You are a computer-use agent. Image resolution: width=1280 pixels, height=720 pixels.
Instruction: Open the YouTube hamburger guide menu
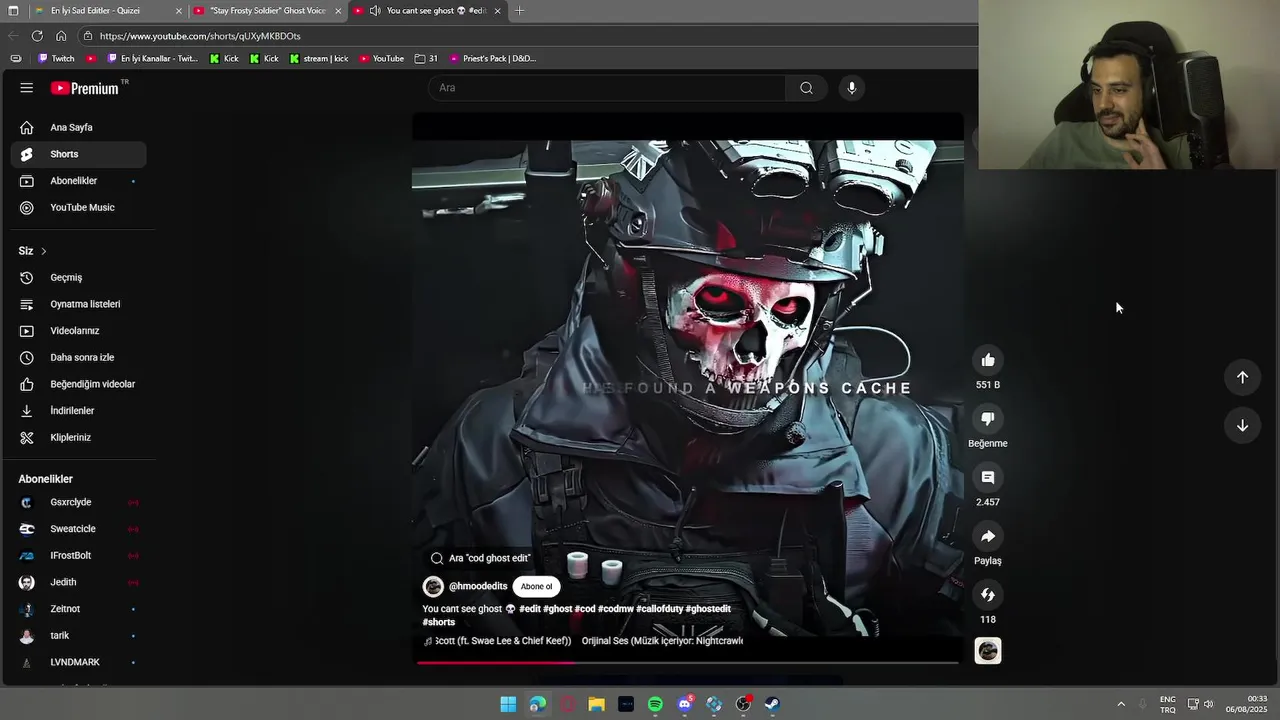pyautogui.click(x=27, y=88)
